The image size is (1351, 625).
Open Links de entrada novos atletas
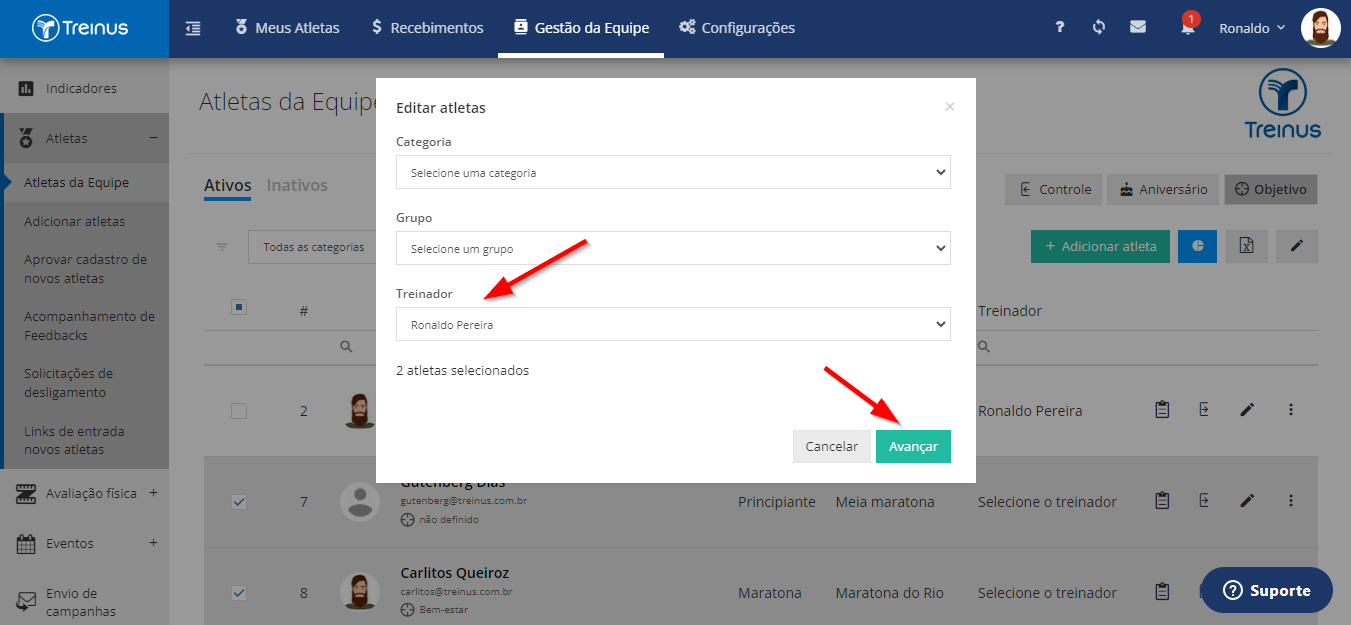[74, 440]
